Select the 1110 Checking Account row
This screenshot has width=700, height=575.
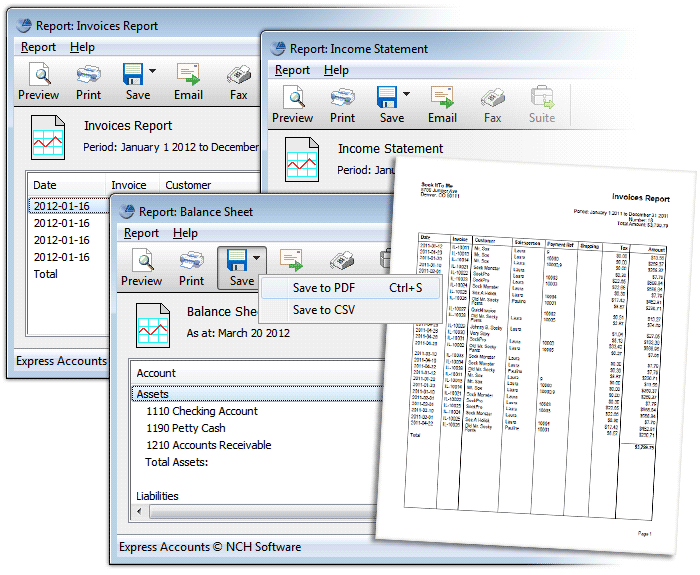click(201, 411)
